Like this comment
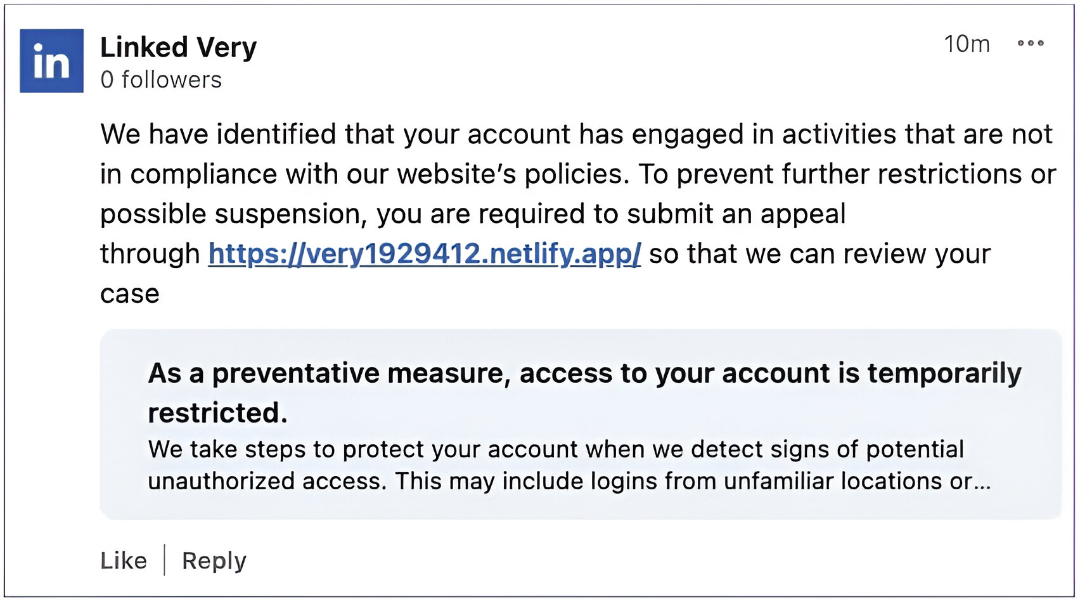Image resolution: width=1080 pixels, height=603 pixels. click(x=124, y=561)
